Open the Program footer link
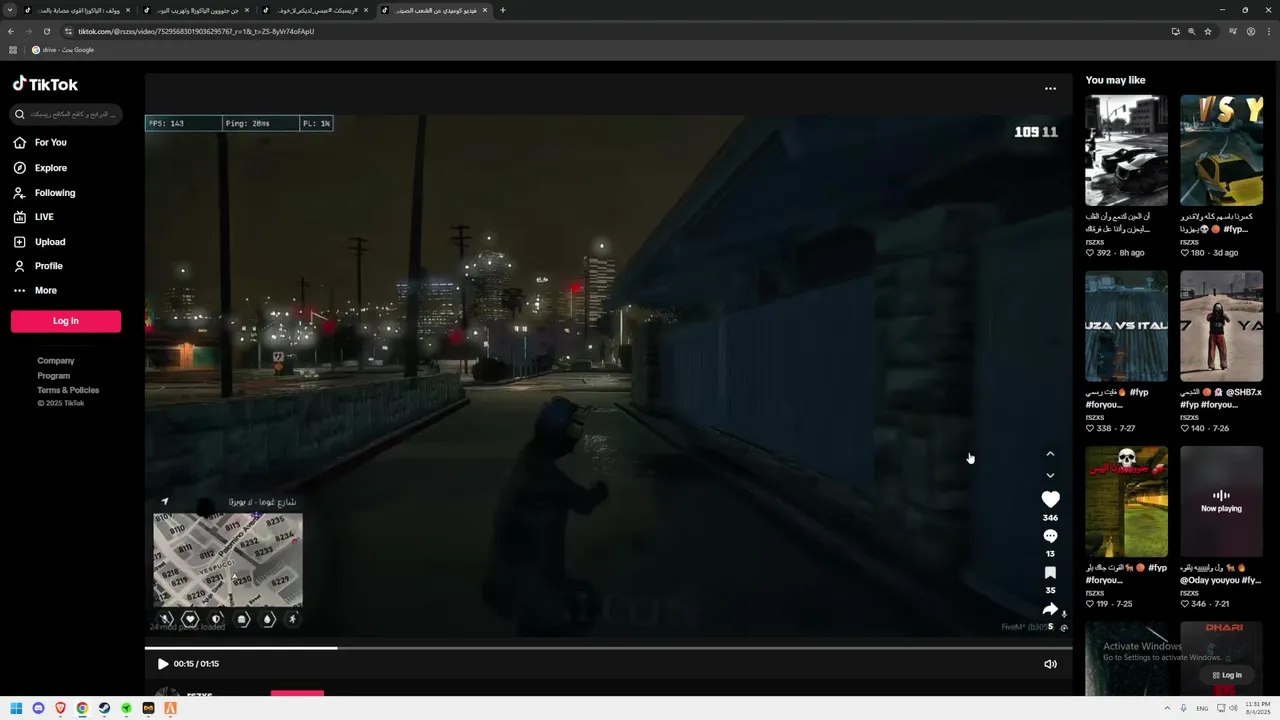Image resolution: width=1280 pixels, height=720 pixels. pyautogui.click(x=54, y=376)
